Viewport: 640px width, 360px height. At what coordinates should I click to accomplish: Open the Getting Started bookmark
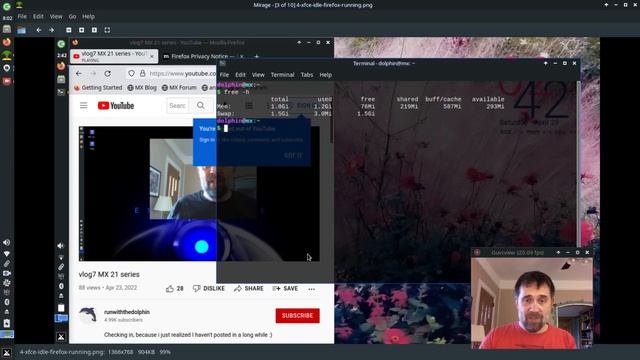(98, 88)
